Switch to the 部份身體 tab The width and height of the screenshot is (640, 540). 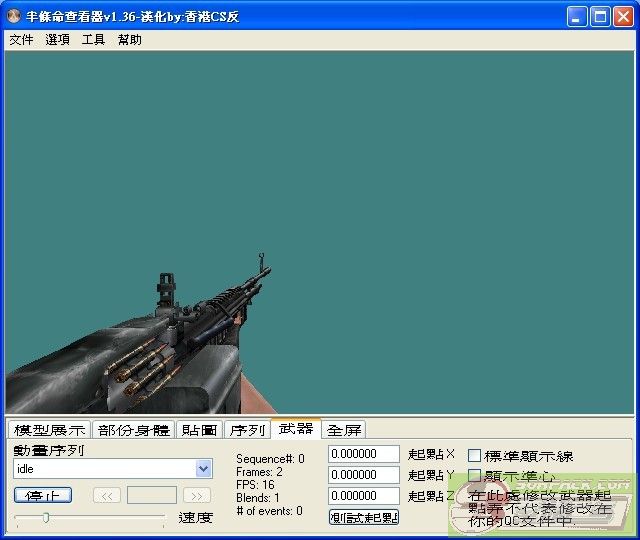click(x=133, y=430)
